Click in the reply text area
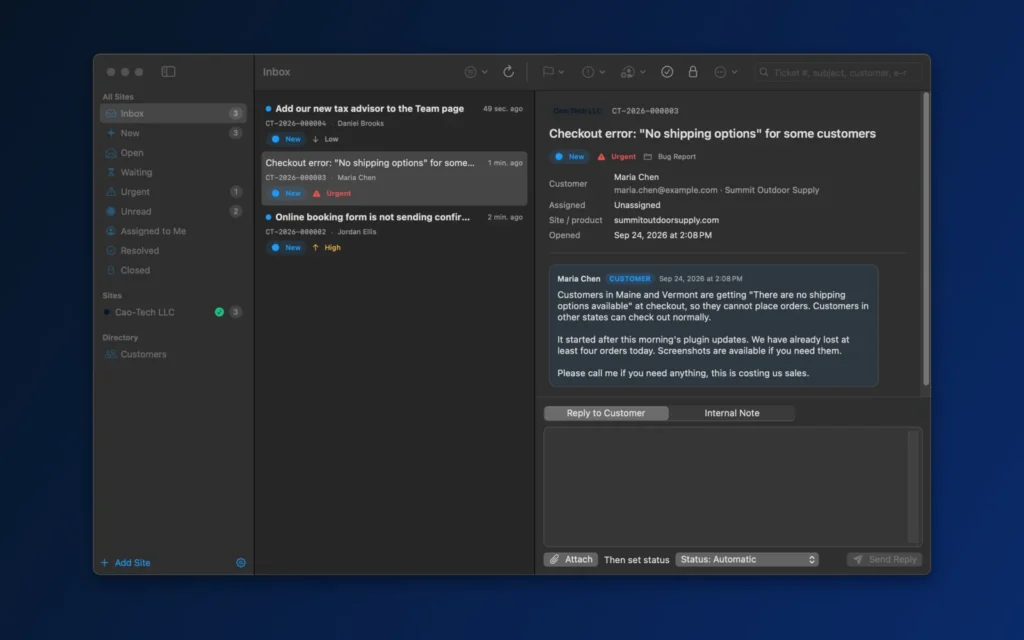1024x640 pixels. (x=733, y=487)
